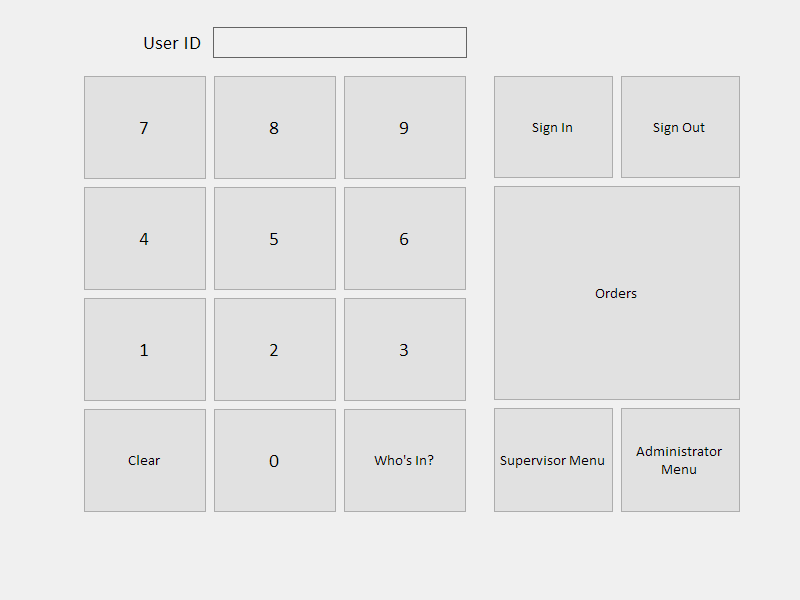This screenshot has height=600, width=800.
Task: Open the Who's In? list
Action: point(404,461)
